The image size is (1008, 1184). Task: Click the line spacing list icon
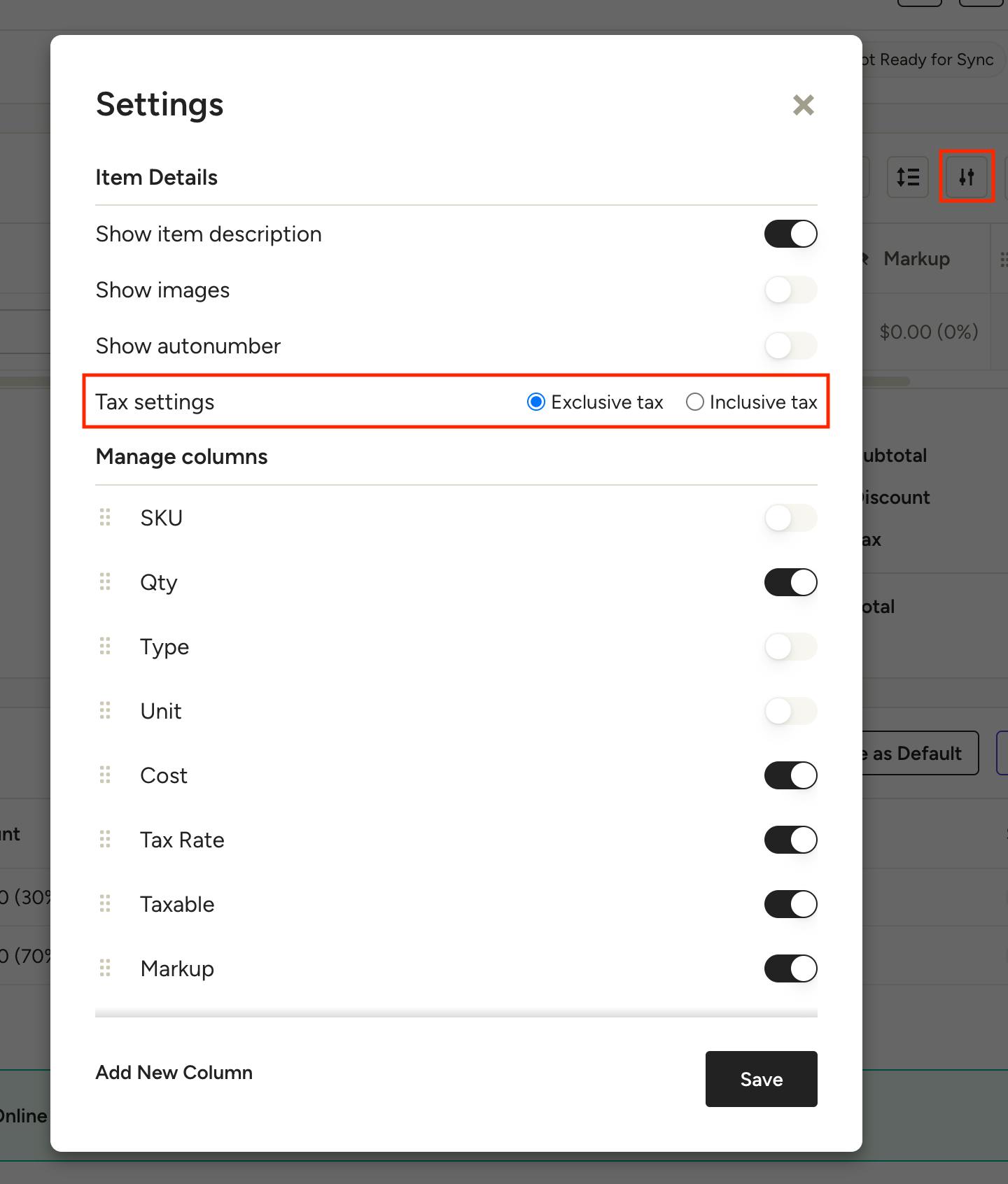[908, 177]
